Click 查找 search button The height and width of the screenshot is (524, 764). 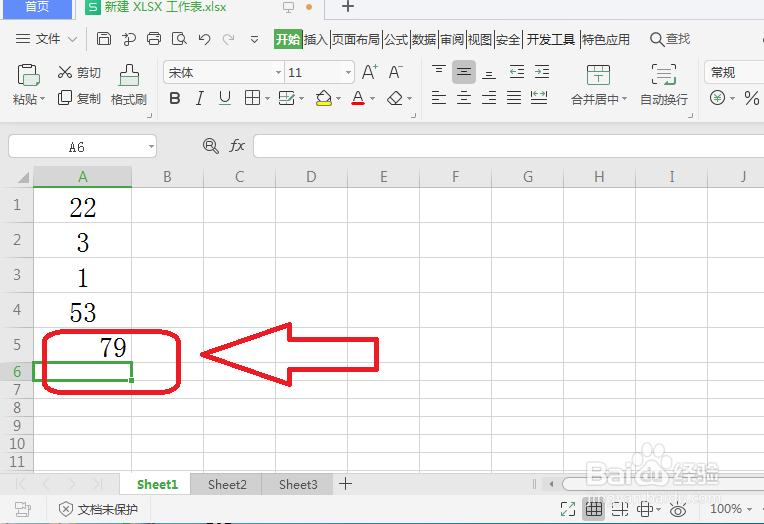[670, 39]
